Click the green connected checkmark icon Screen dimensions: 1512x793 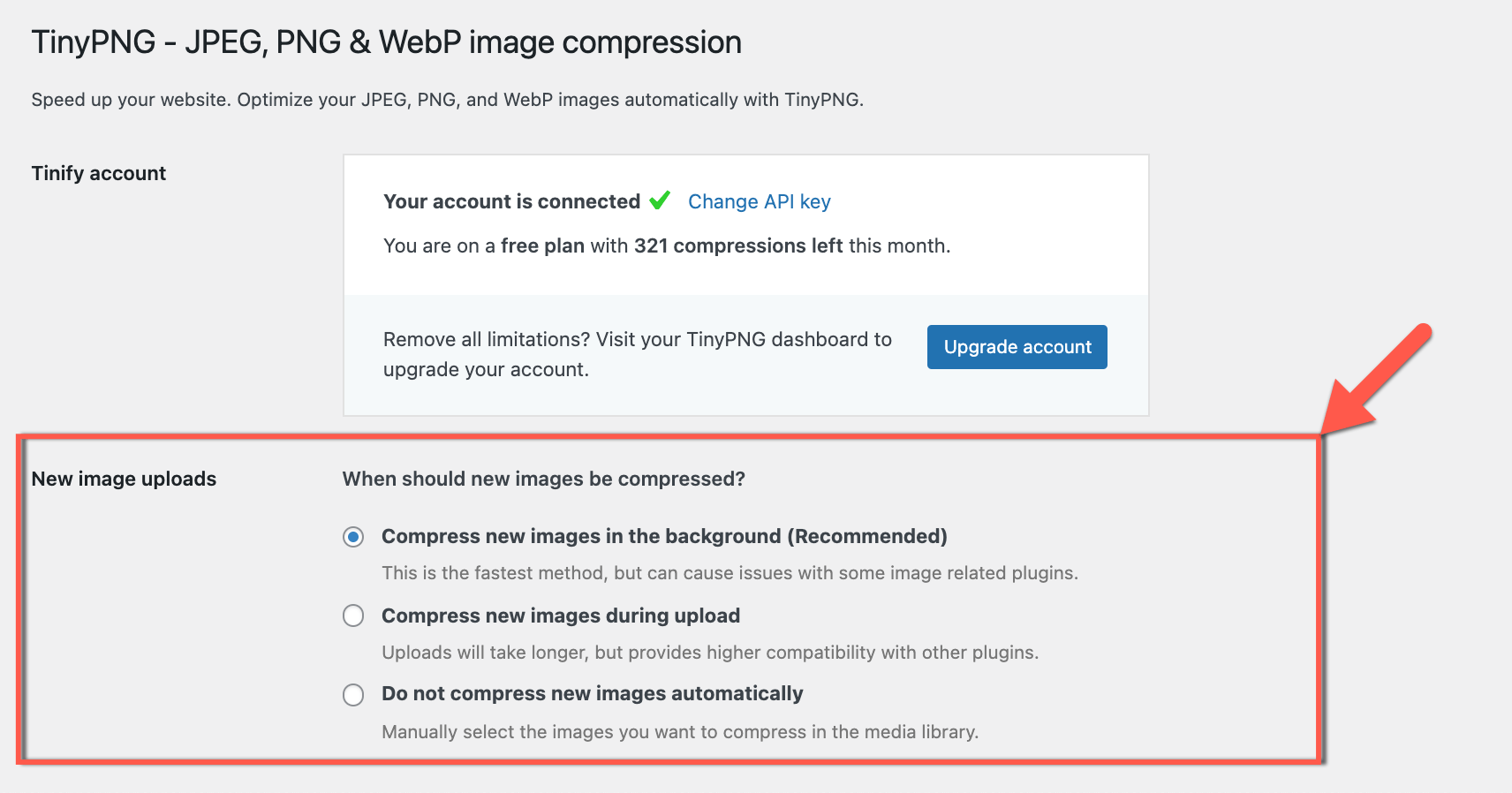660,200
